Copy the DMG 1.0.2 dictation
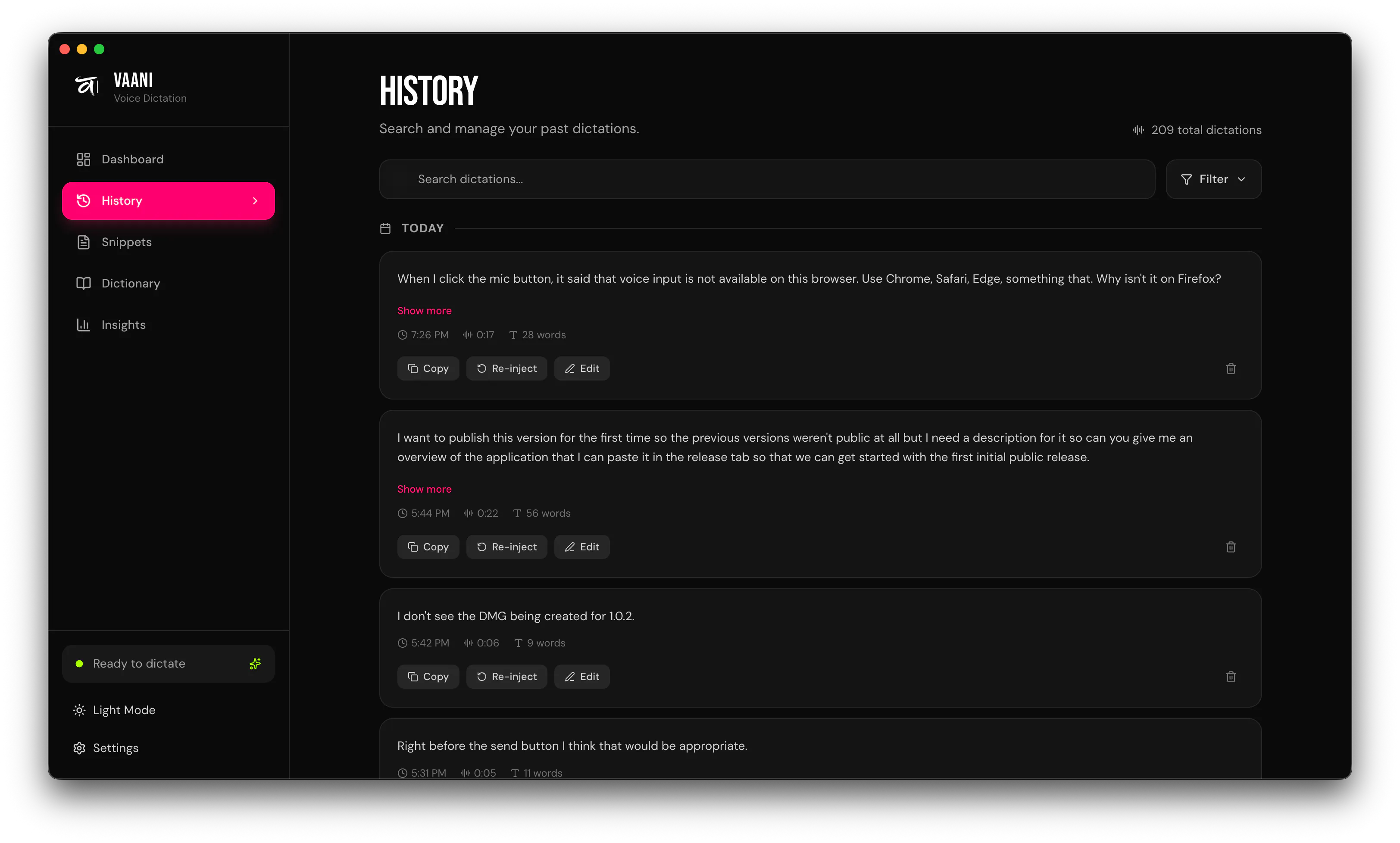The image size is (1400, 843). click(x=428, y=676)
